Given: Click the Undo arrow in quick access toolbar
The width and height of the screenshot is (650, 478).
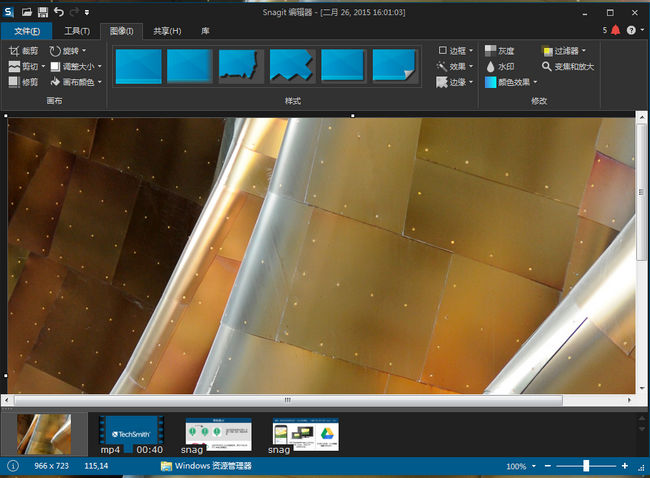Looking at the screenshot, I should pyautogui.click(x=58, y=12).
